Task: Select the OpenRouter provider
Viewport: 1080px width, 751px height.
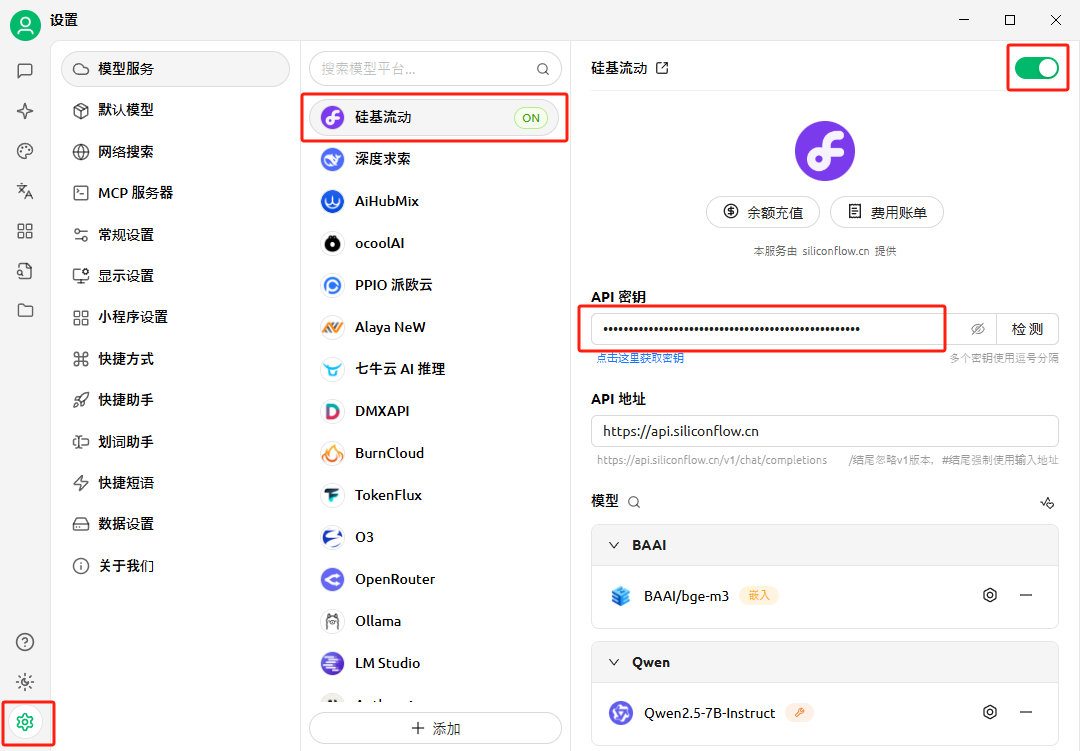Action: coord(434,579)
